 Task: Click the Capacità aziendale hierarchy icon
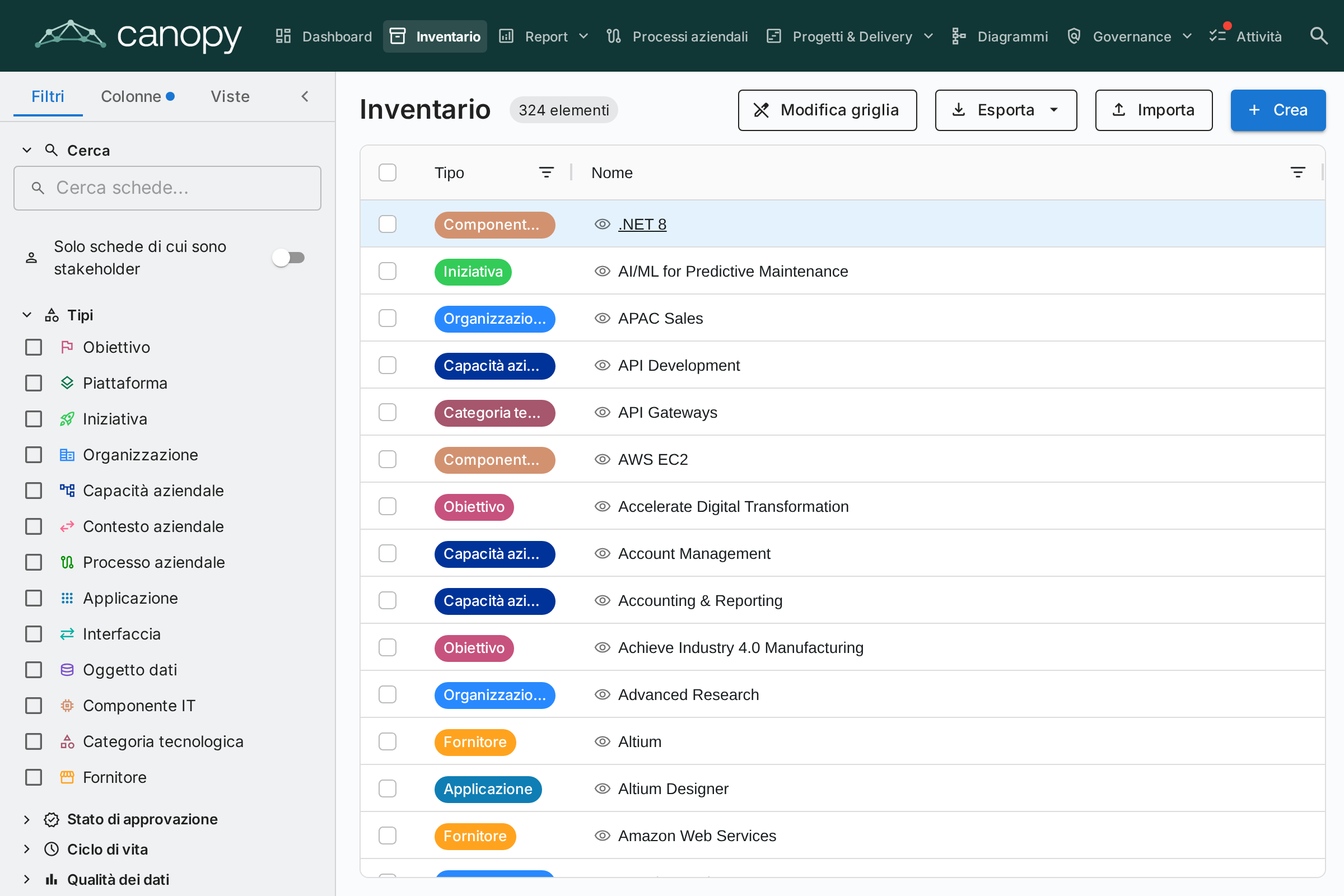coord(67,491)
